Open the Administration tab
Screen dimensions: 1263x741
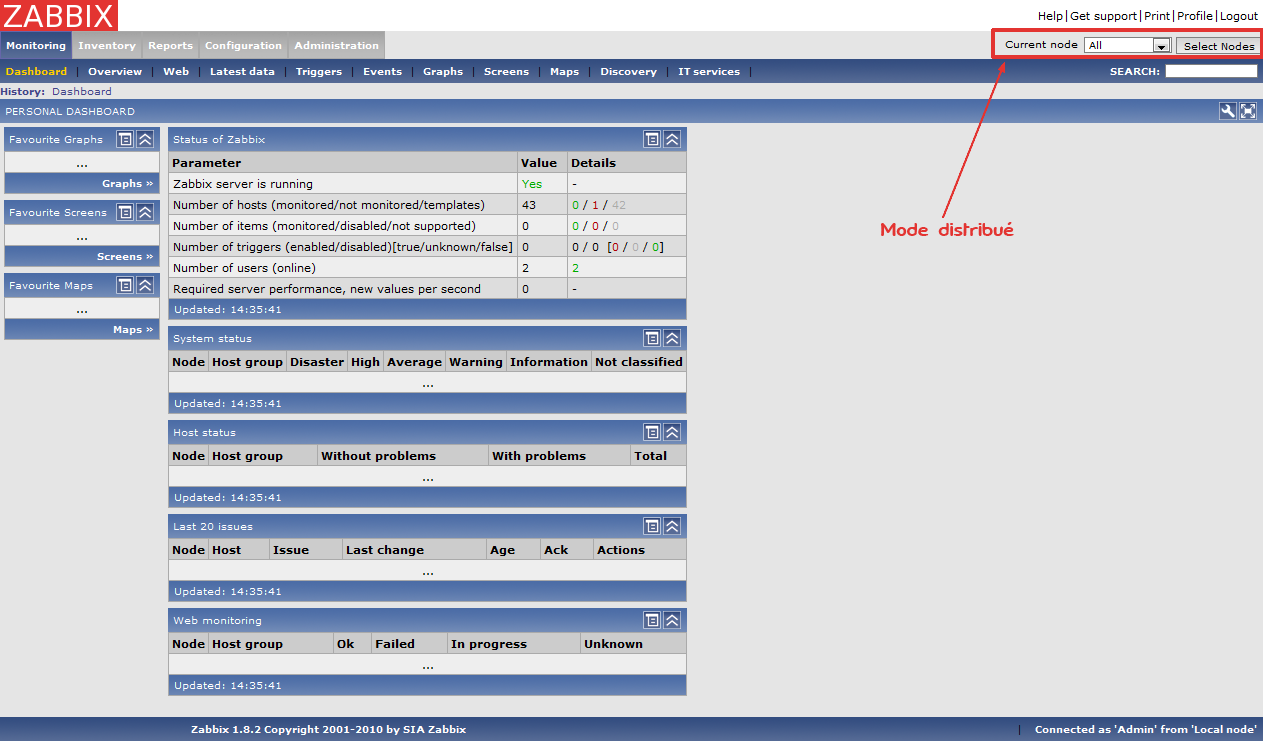(336, 45)
